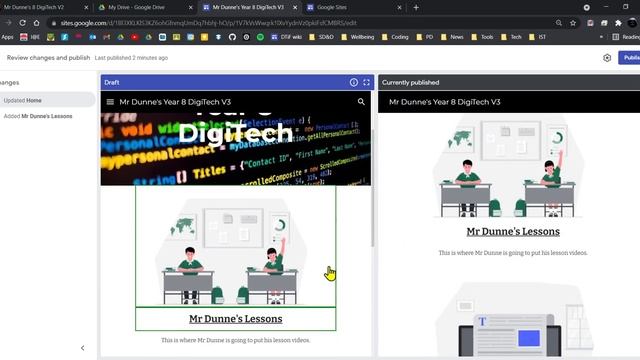Viewport: 640px width, 360px height.
Task: Open the 'Tools' bookmarks folder
Action: (x=482, y=37)
